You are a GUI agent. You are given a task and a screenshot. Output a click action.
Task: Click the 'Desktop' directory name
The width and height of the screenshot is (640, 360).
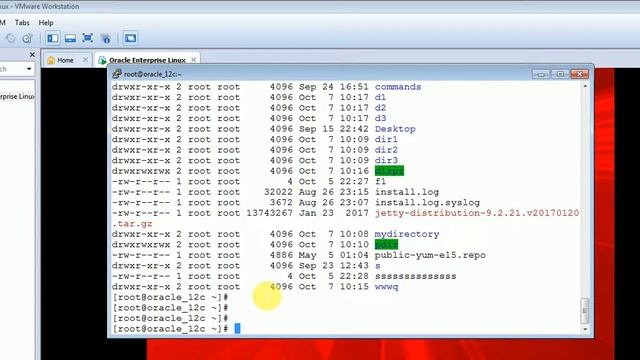[x=395, y=129]
